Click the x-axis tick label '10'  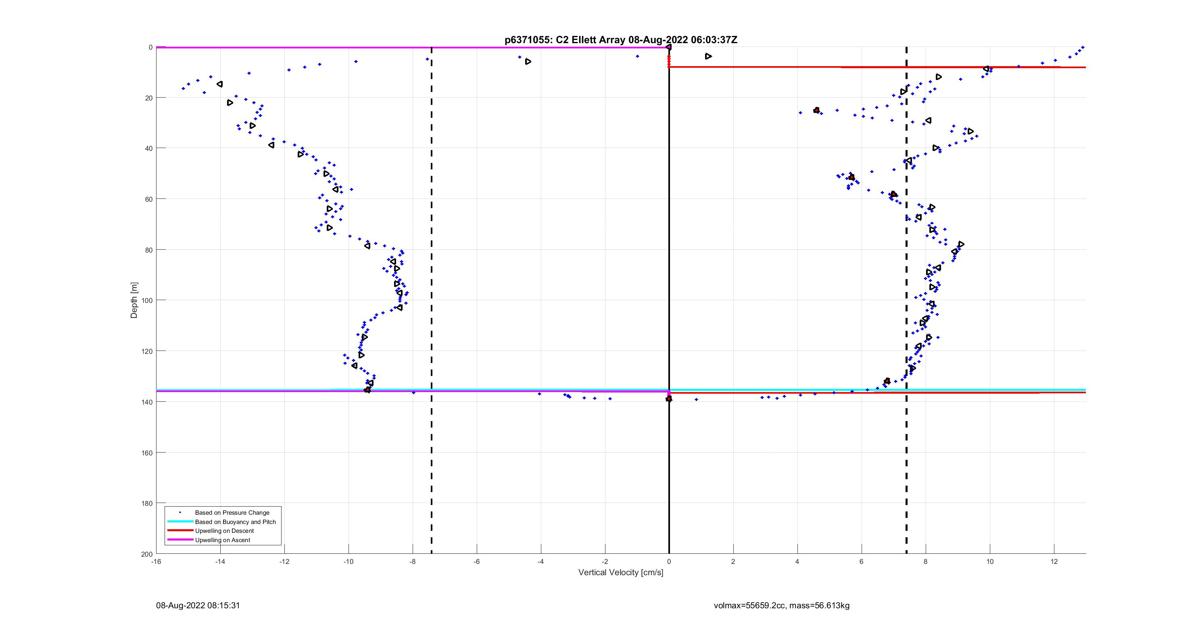pos(990,562)
